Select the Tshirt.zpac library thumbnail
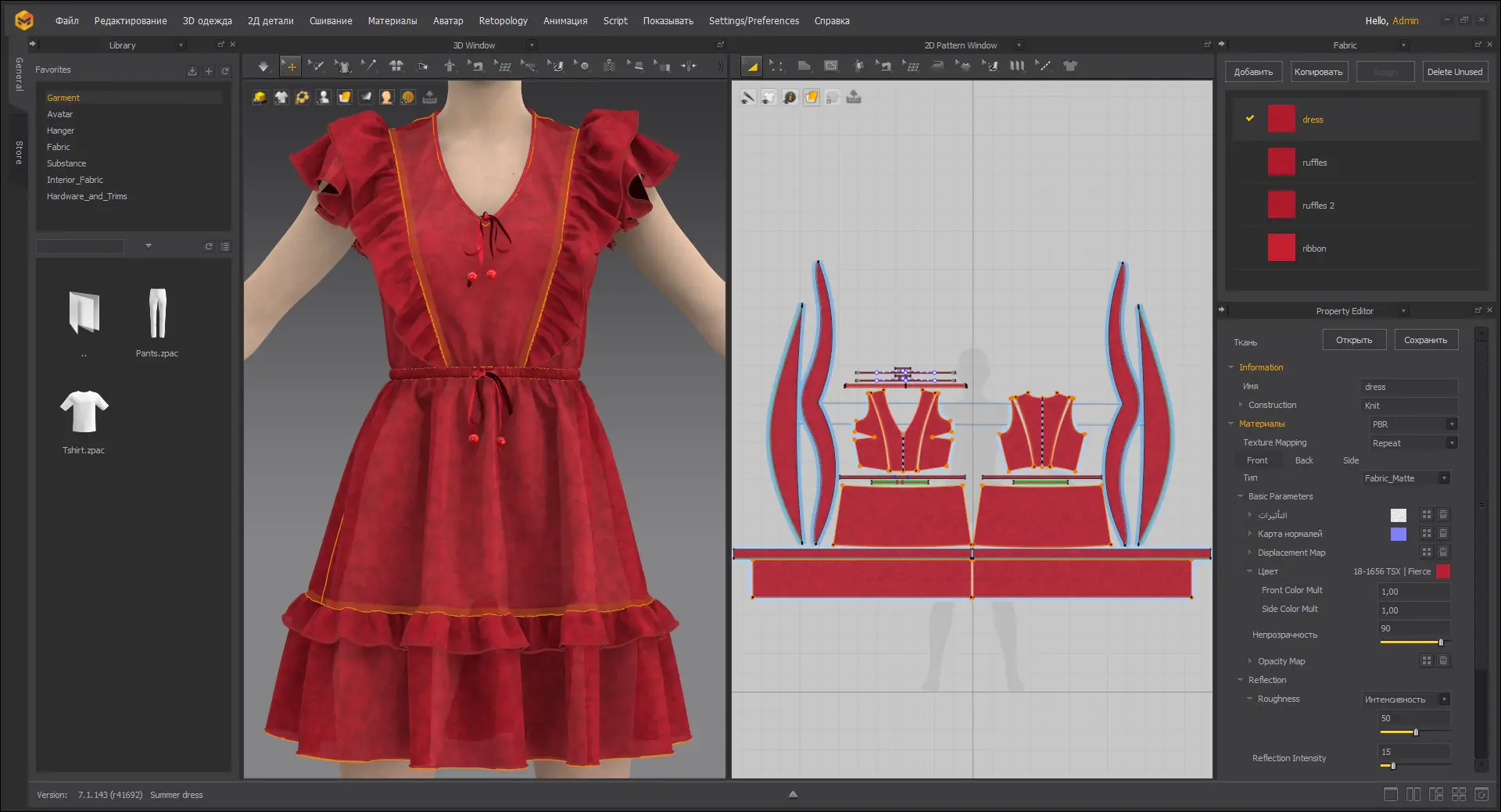The width and height of the screenshot is (1501, 812). 84,412
